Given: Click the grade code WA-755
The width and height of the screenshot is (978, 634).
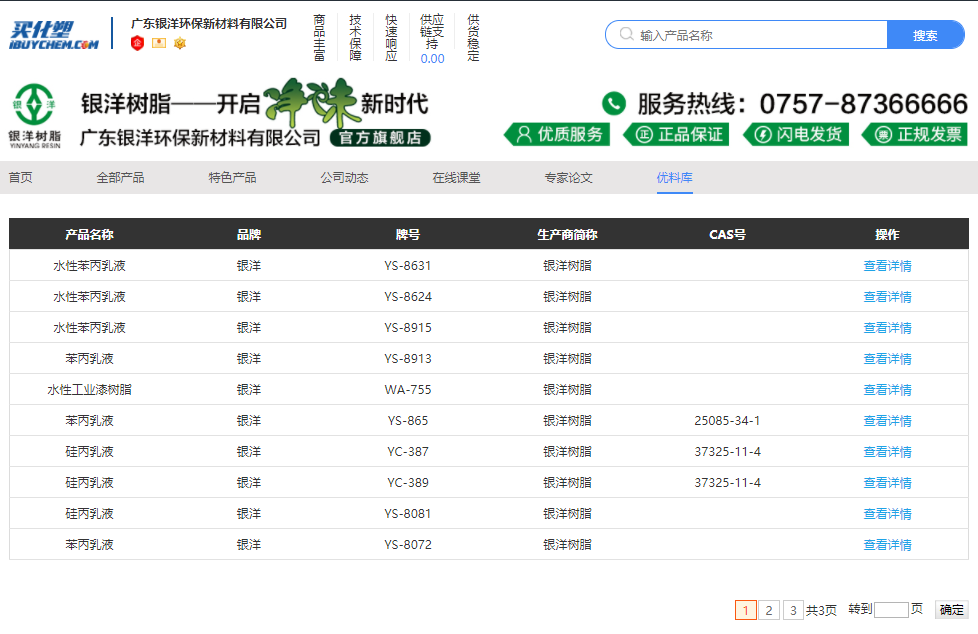Looking at the screenshot, I should [408, 390].
